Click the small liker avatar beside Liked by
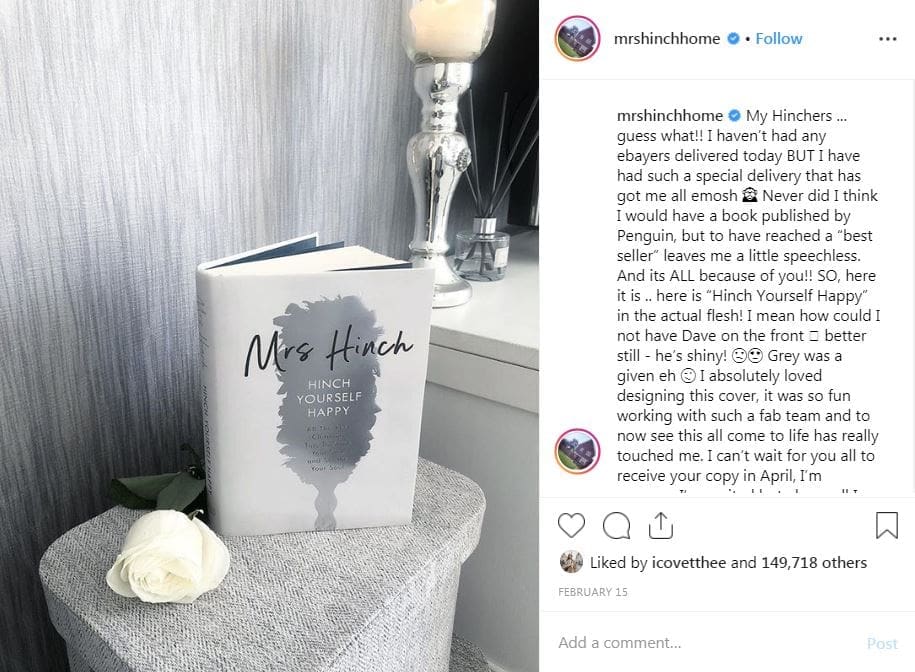 [571, 562]
